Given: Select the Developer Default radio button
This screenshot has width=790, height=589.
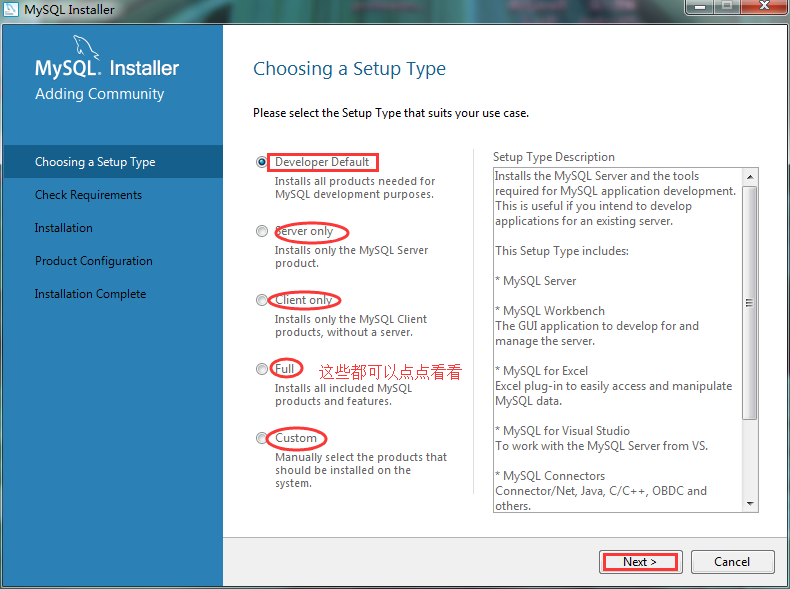Looking at the screenshot, I should click(261, 162).
